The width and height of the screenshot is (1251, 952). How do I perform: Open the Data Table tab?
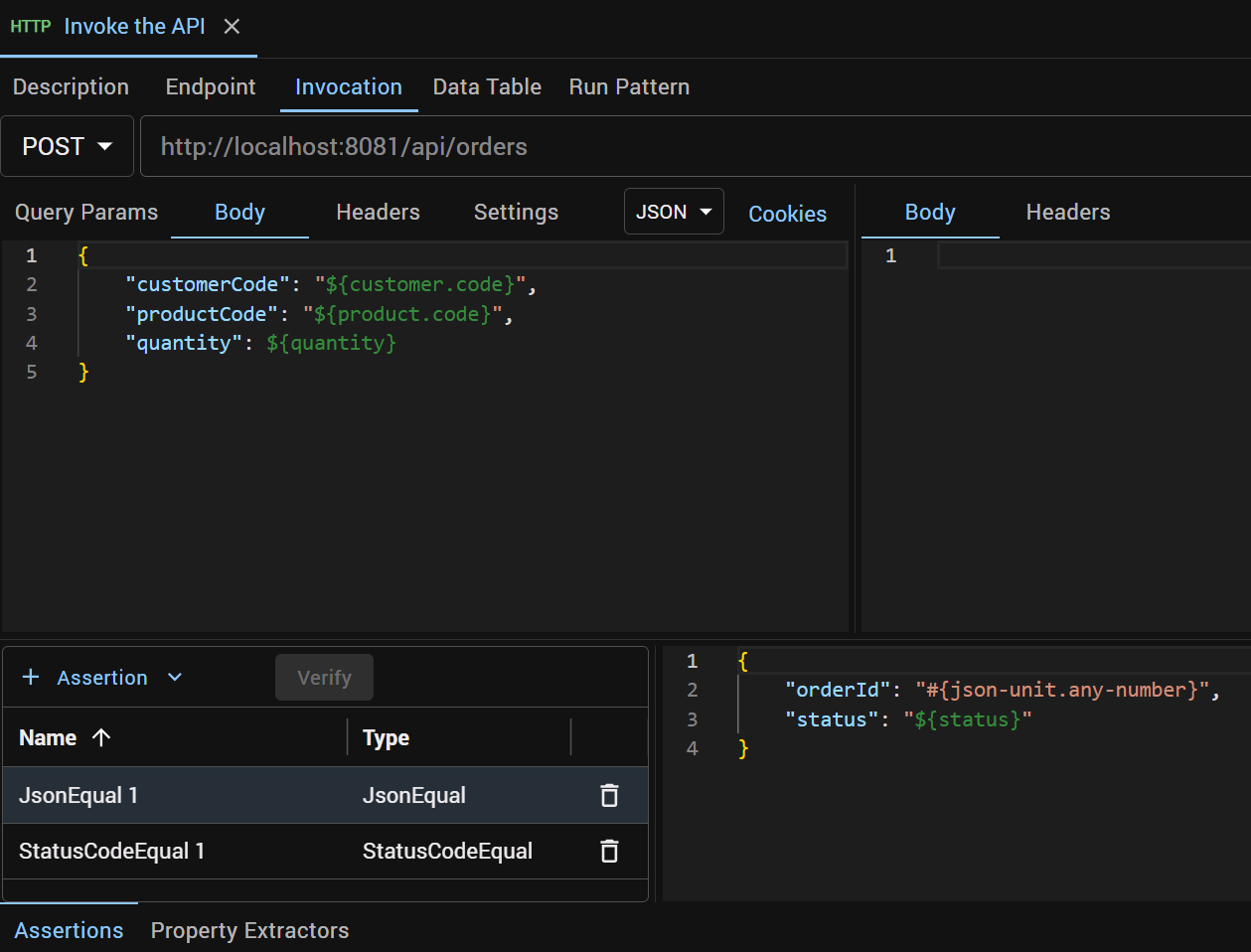coord(487,87)
